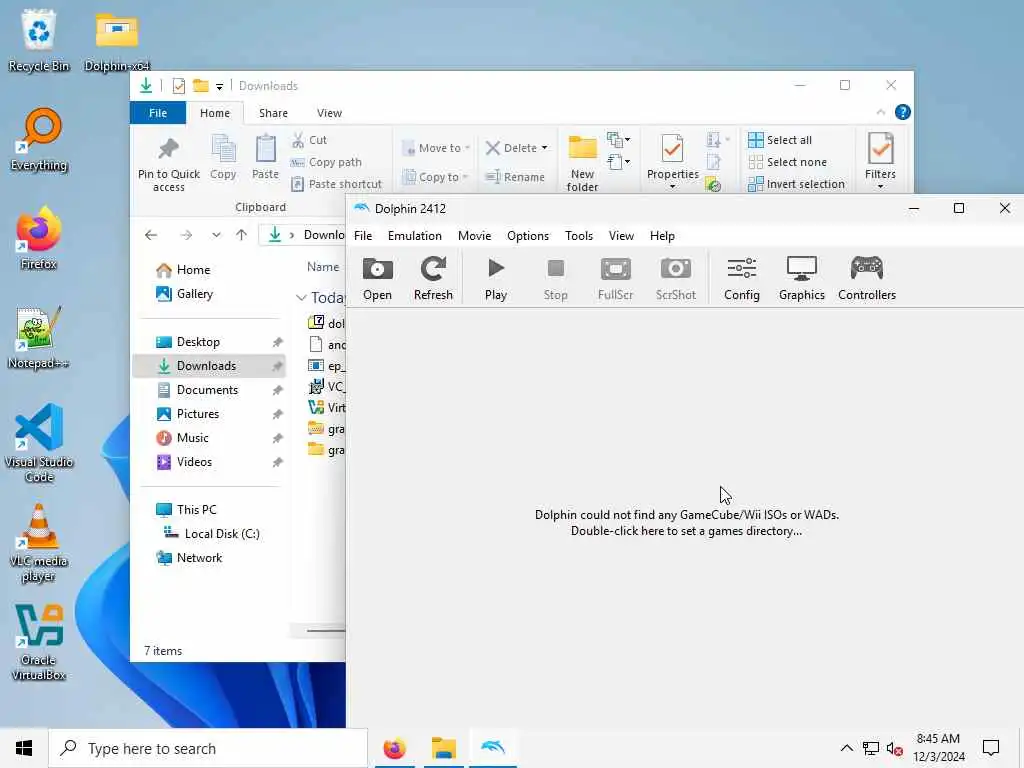The height and width of the screenshot is (768, 1024).
Task: Switch to View tab in File Explorer
Action: 329,113
